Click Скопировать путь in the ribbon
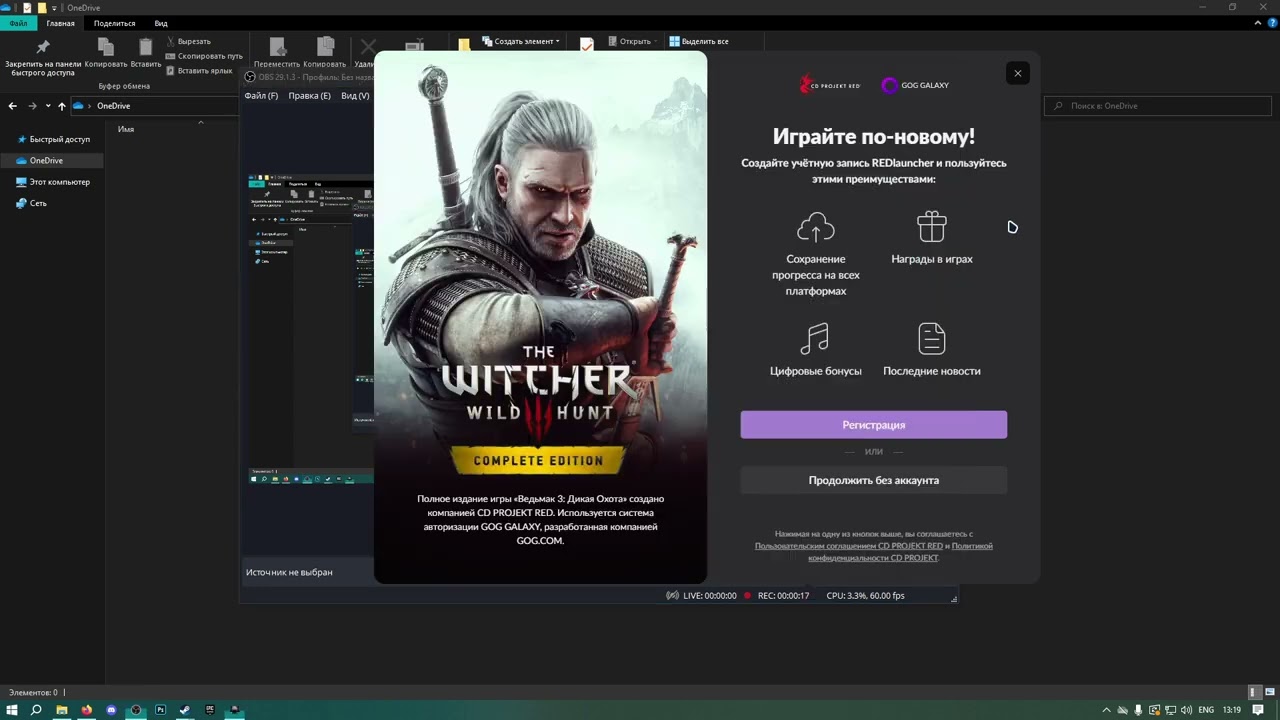This screenshot has width=1280, height=720. click(203, 56)
